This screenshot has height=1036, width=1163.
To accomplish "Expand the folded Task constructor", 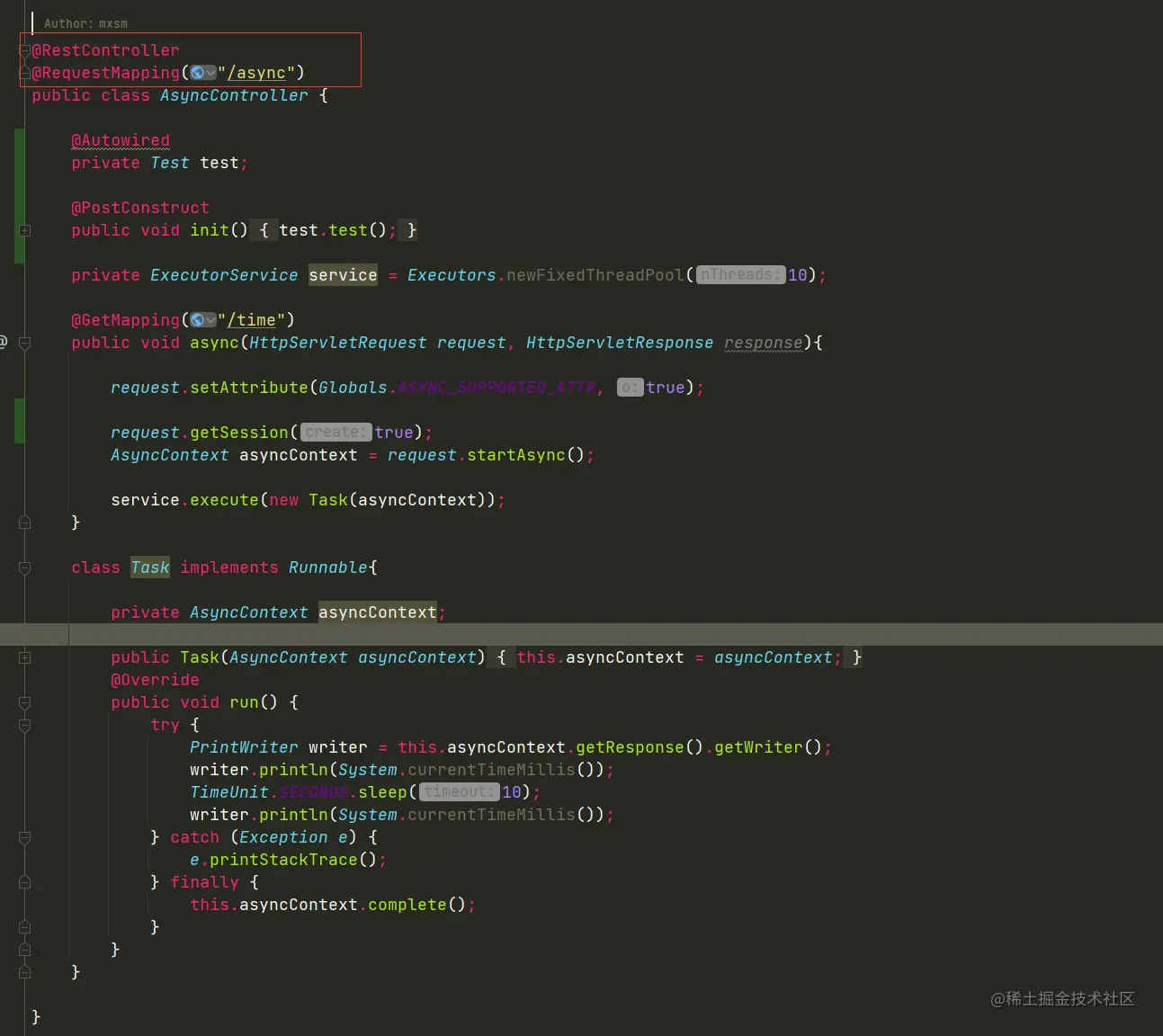I will tap(25, 657).
